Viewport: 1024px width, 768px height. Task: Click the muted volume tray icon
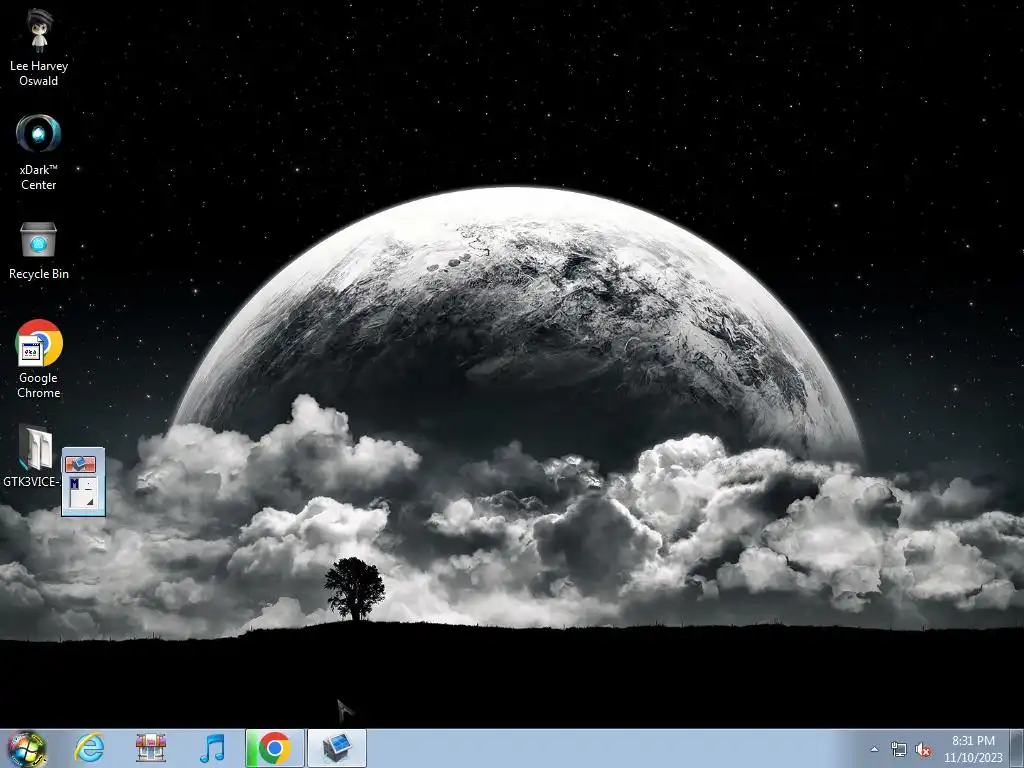click(x=923, y=750)
